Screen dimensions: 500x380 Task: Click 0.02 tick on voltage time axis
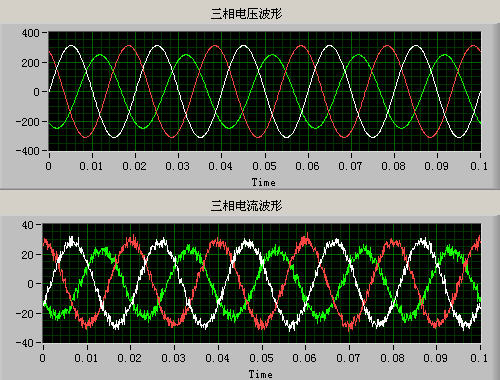pyautogui.click(x=134, y=166)
